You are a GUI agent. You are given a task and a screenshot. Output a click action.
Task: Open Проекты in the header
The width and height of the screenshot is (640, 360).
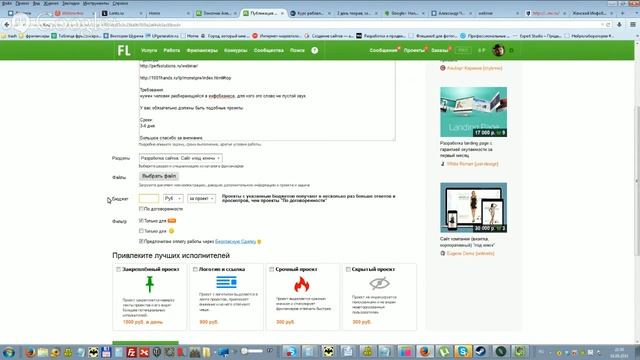pyautogui.click(x=414, y=50)
